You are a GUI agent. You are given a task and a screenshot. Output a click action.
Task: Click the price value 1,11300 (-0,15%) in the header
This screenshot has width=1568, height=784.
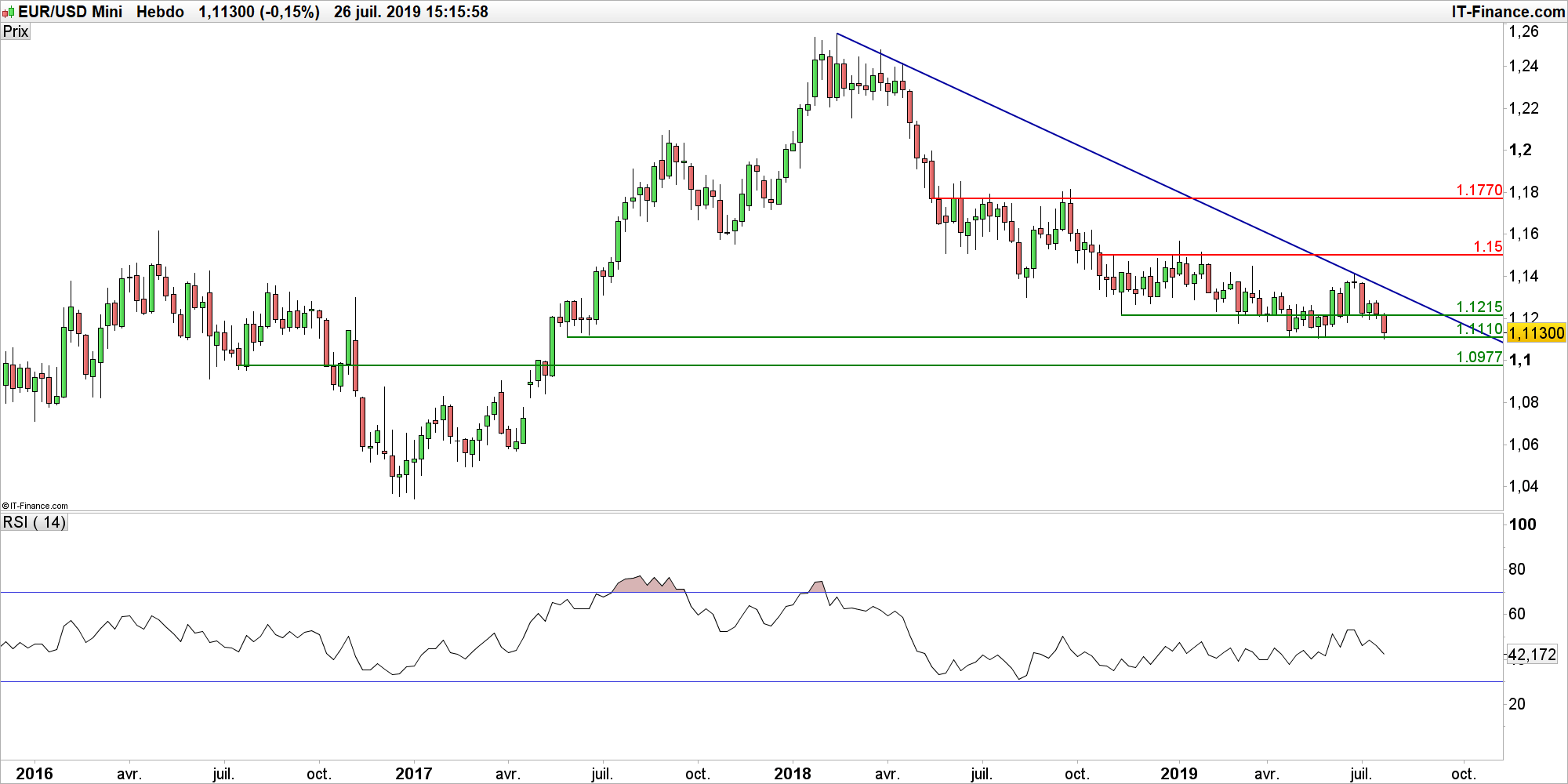(259, 12)
